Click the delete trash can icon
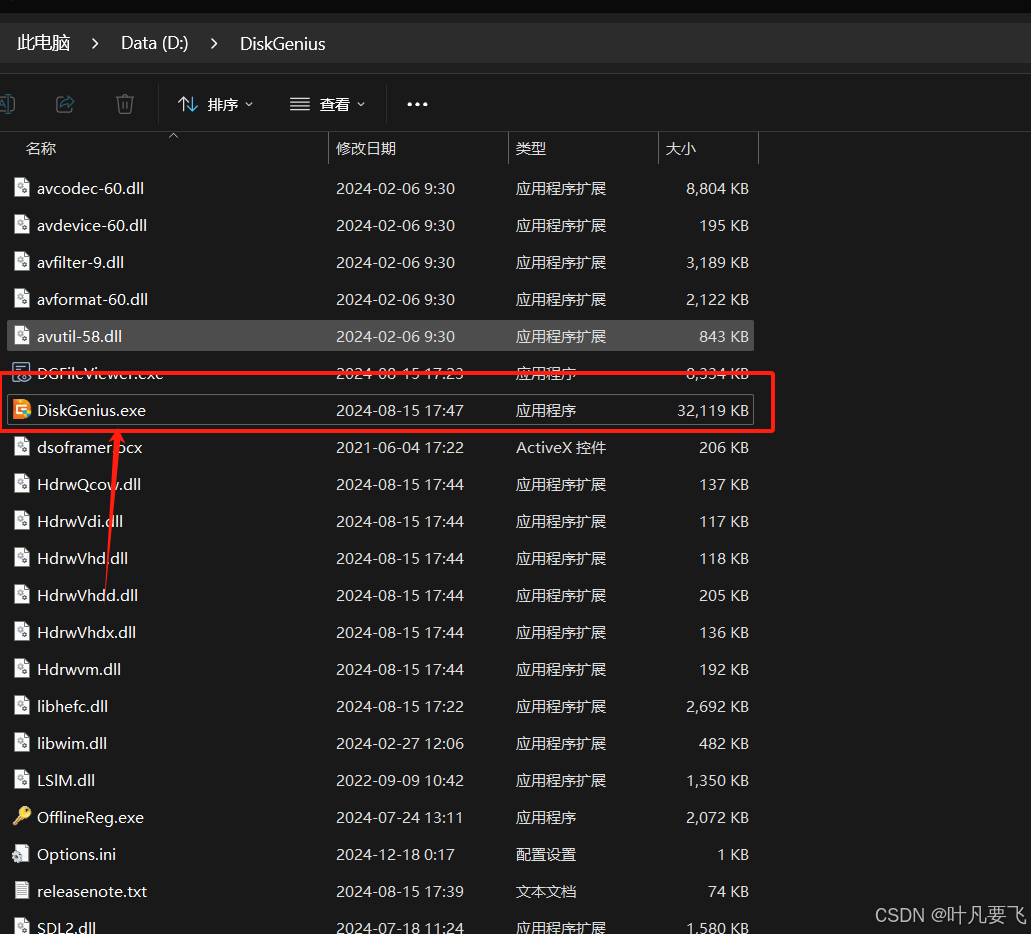This screenshot has height=934, width=1031. point(125,104)
